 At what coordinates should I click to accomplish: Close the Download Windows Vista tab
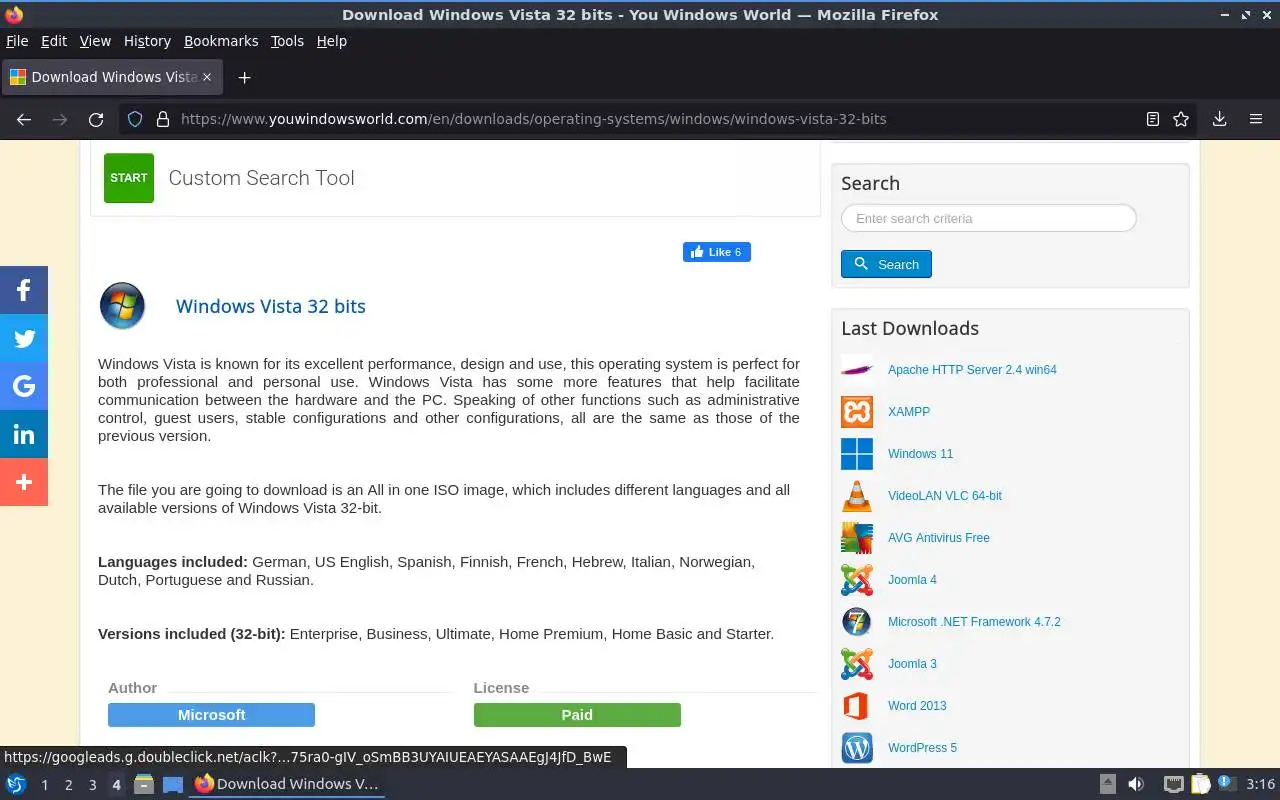(207, 77)
